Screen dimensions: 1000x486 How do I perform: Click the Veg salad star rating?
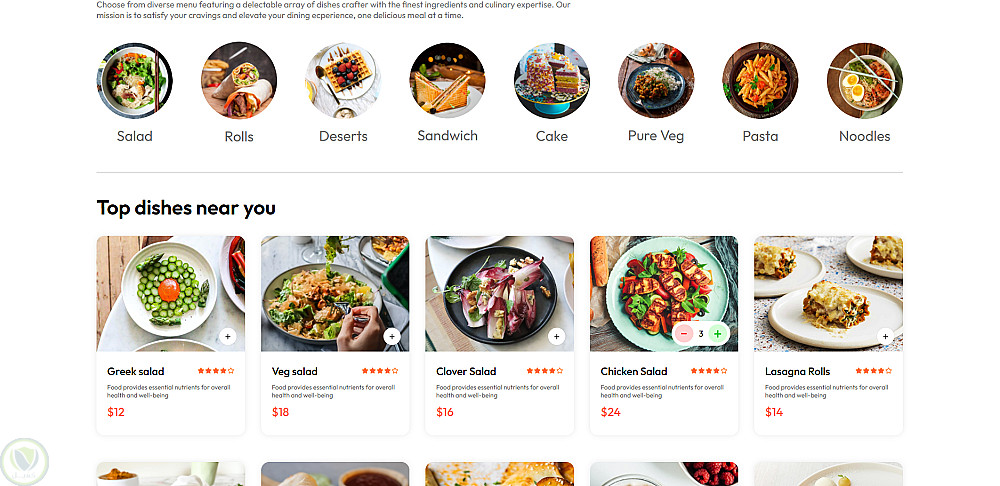click(x=381, y=371)
